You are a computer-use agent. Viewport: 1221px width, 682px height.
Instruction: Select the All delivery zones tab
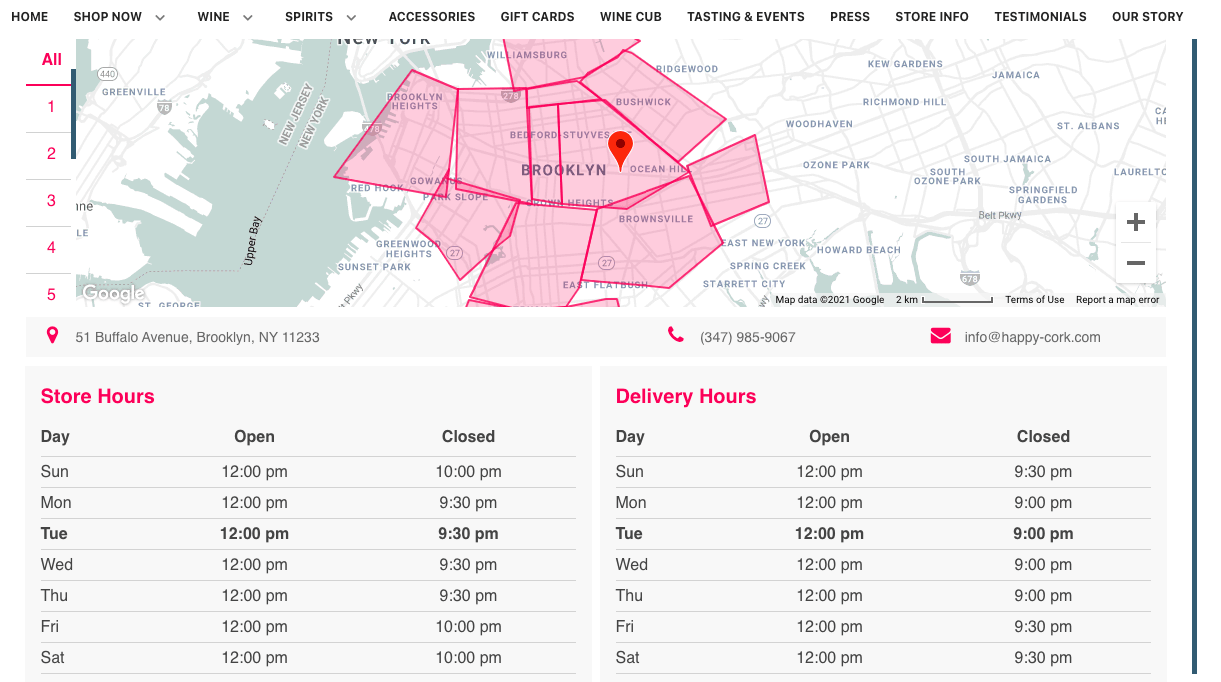click(x=51, y=60)
